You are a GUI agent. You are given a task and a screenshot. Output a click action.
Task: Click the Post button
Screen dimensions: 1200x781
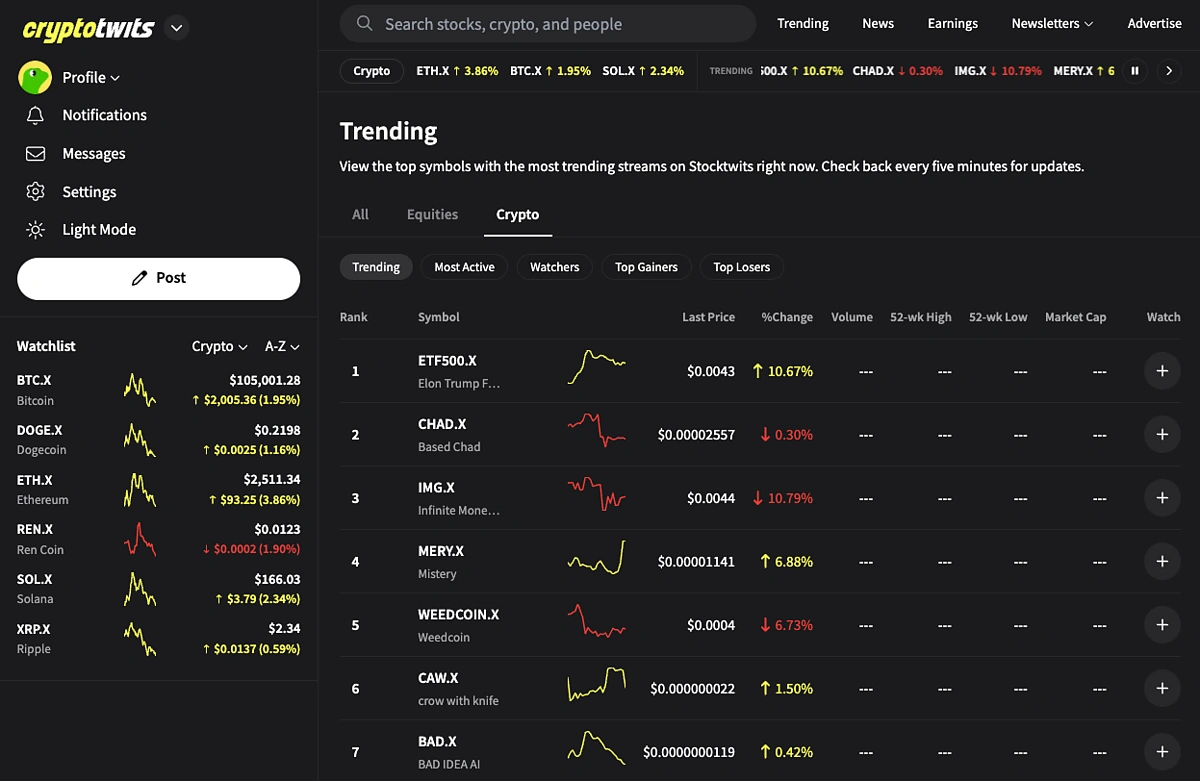[158, 278]
